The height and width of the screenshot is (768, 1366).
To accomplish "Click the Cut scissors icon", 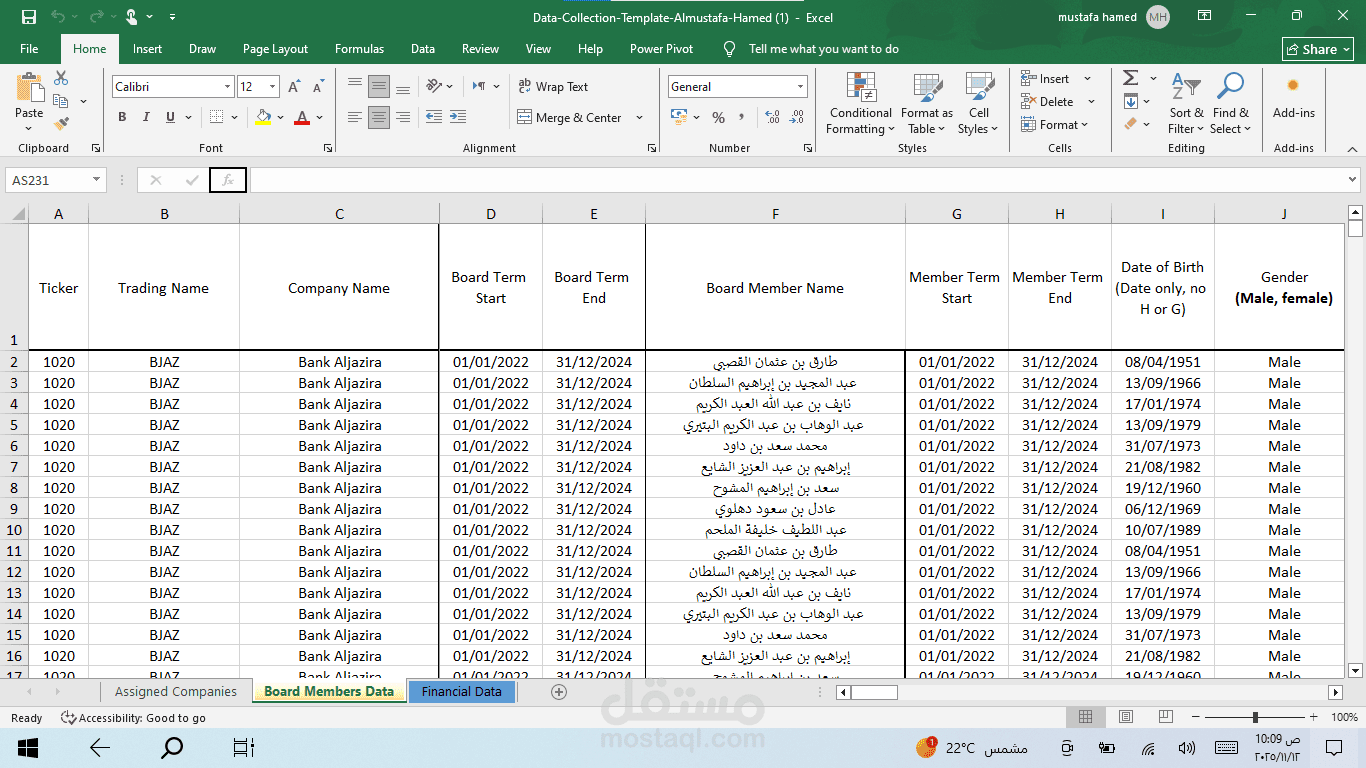I will tap(61, 78).
